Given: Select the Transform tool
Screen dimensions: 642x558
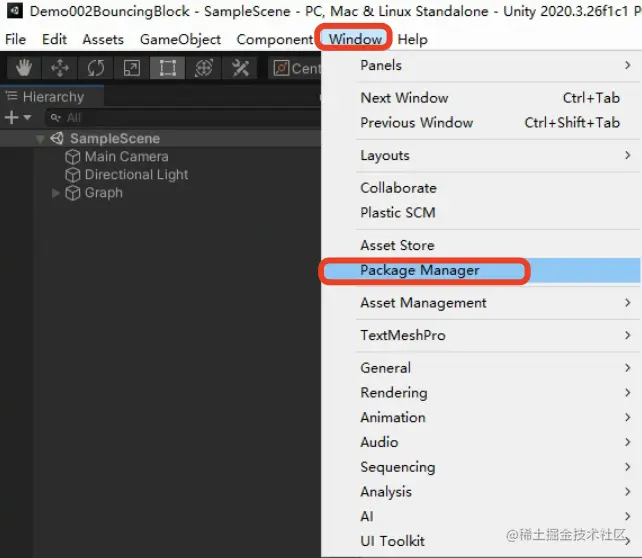Looking at the screenshot, I should 203,68.
